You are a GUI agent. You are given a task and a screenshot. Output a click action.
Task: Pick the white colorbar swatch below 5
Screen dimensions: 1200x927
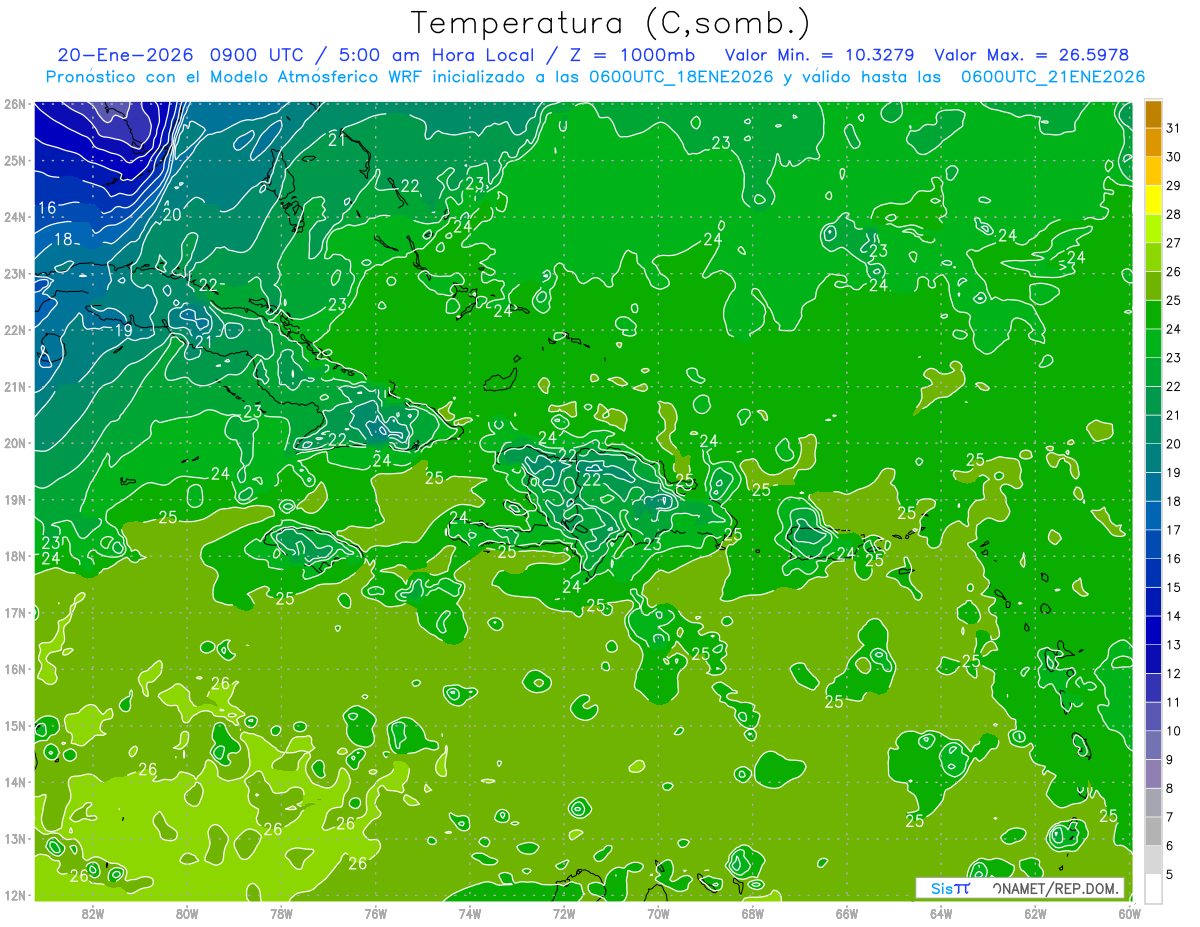[x=1153, y=889]
